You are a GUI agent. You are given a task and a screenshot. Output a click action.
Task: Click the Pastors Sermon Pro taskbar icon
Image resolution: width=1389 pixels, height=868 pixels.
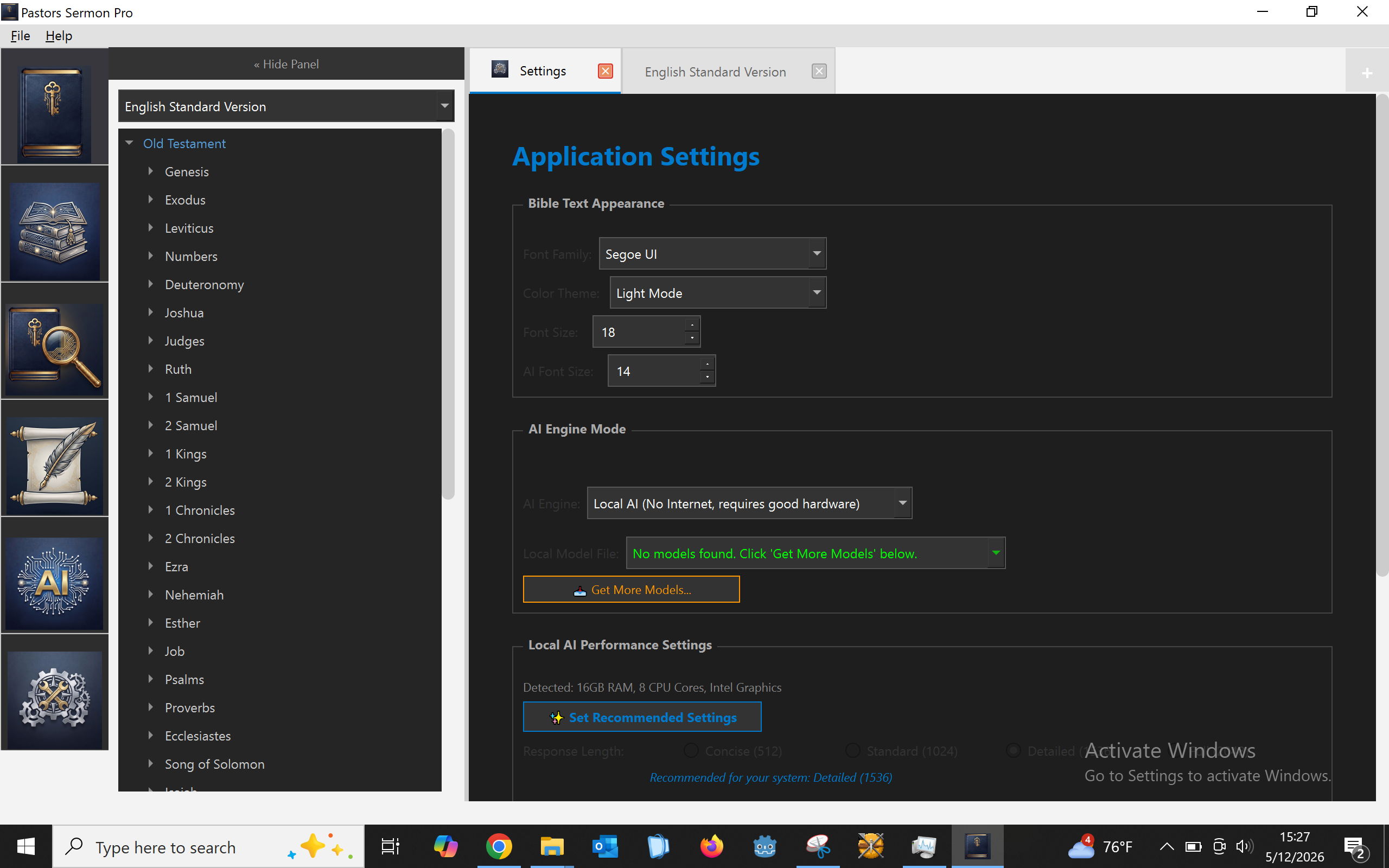pos(977,846)
